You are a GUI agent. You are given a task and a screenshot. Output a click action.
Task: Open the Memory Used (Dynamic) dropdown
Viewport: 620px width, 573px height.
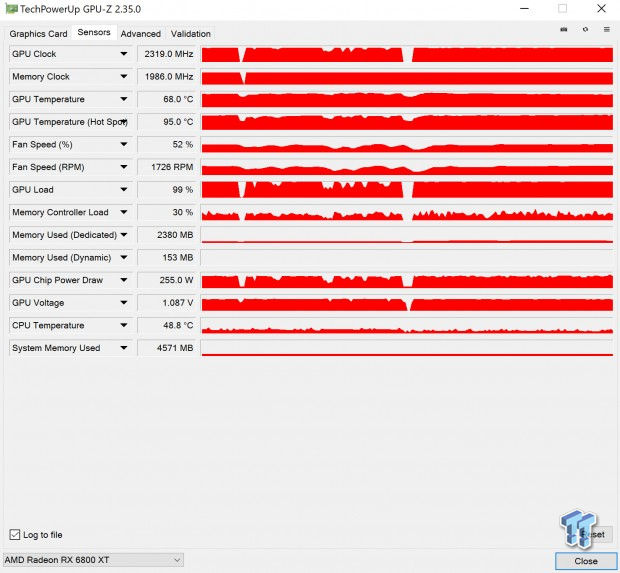[124, 257]
